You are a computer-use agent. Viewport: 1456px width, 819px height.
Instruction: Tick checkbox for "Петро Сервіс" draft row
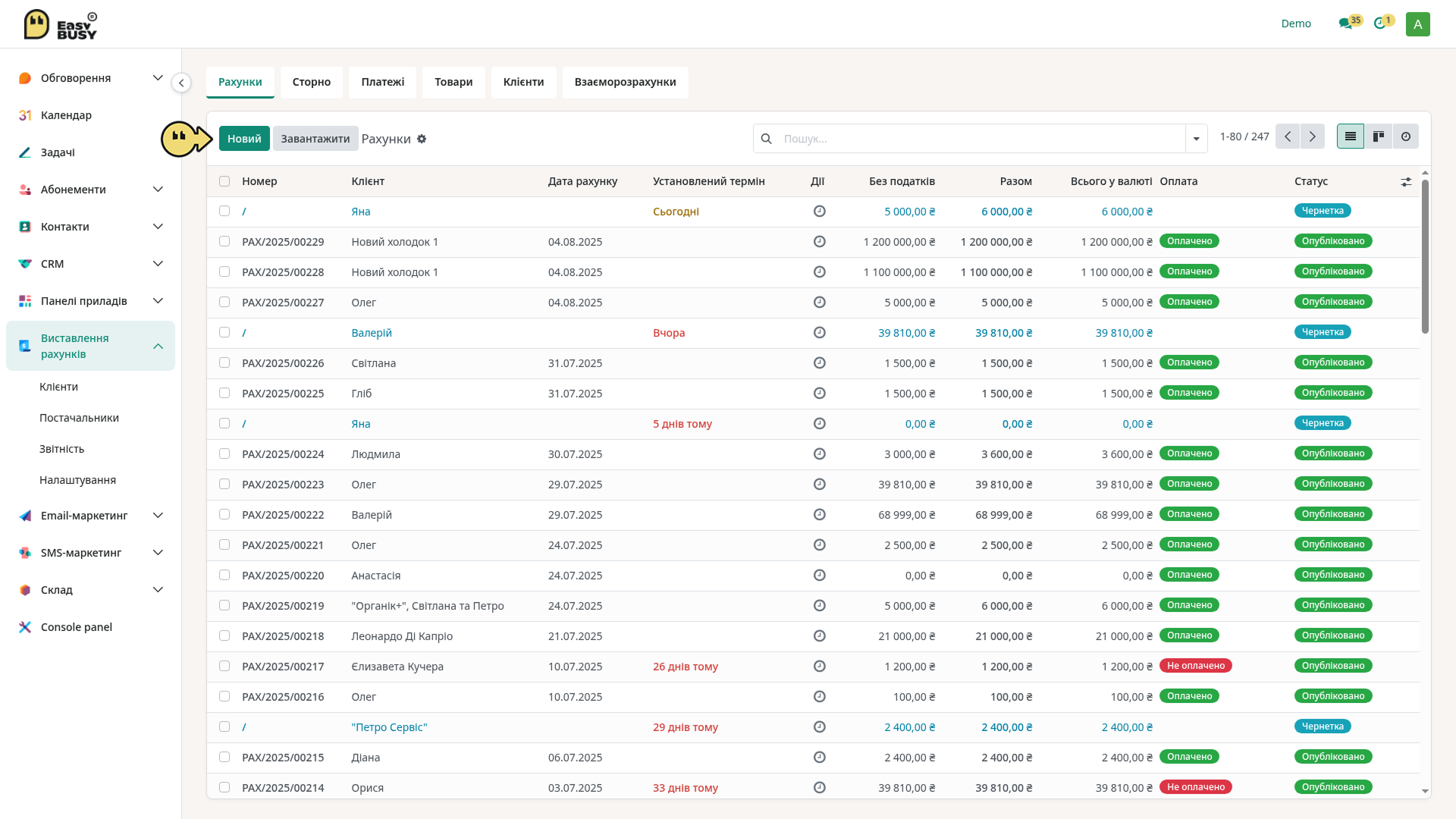pyautogui.click(x=224, y=726)
